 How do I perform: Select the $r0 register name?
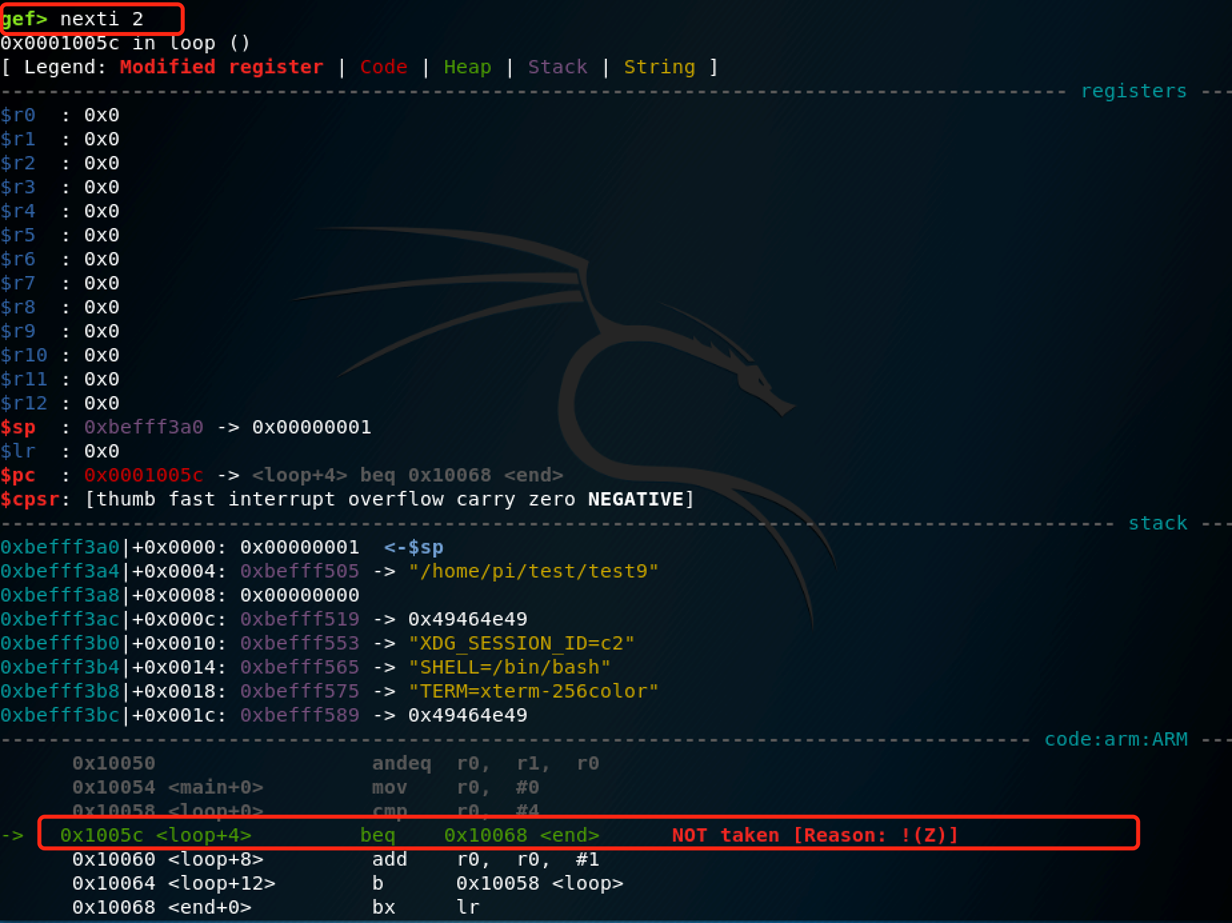(x=18, y=115)
